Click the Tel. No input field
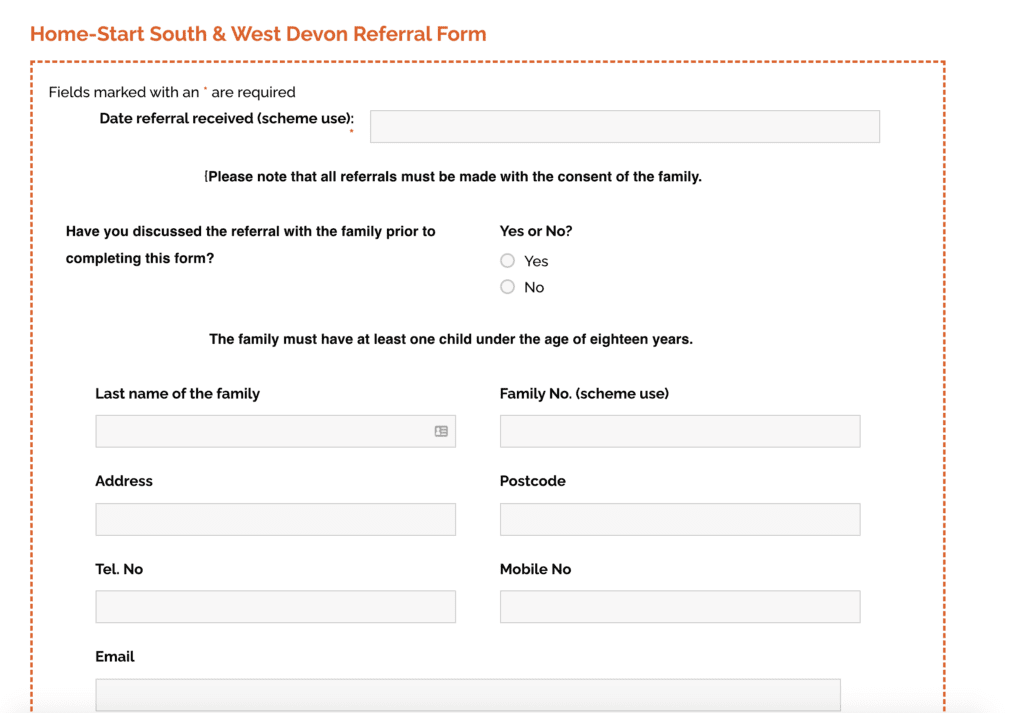 [x=275, y=606]
